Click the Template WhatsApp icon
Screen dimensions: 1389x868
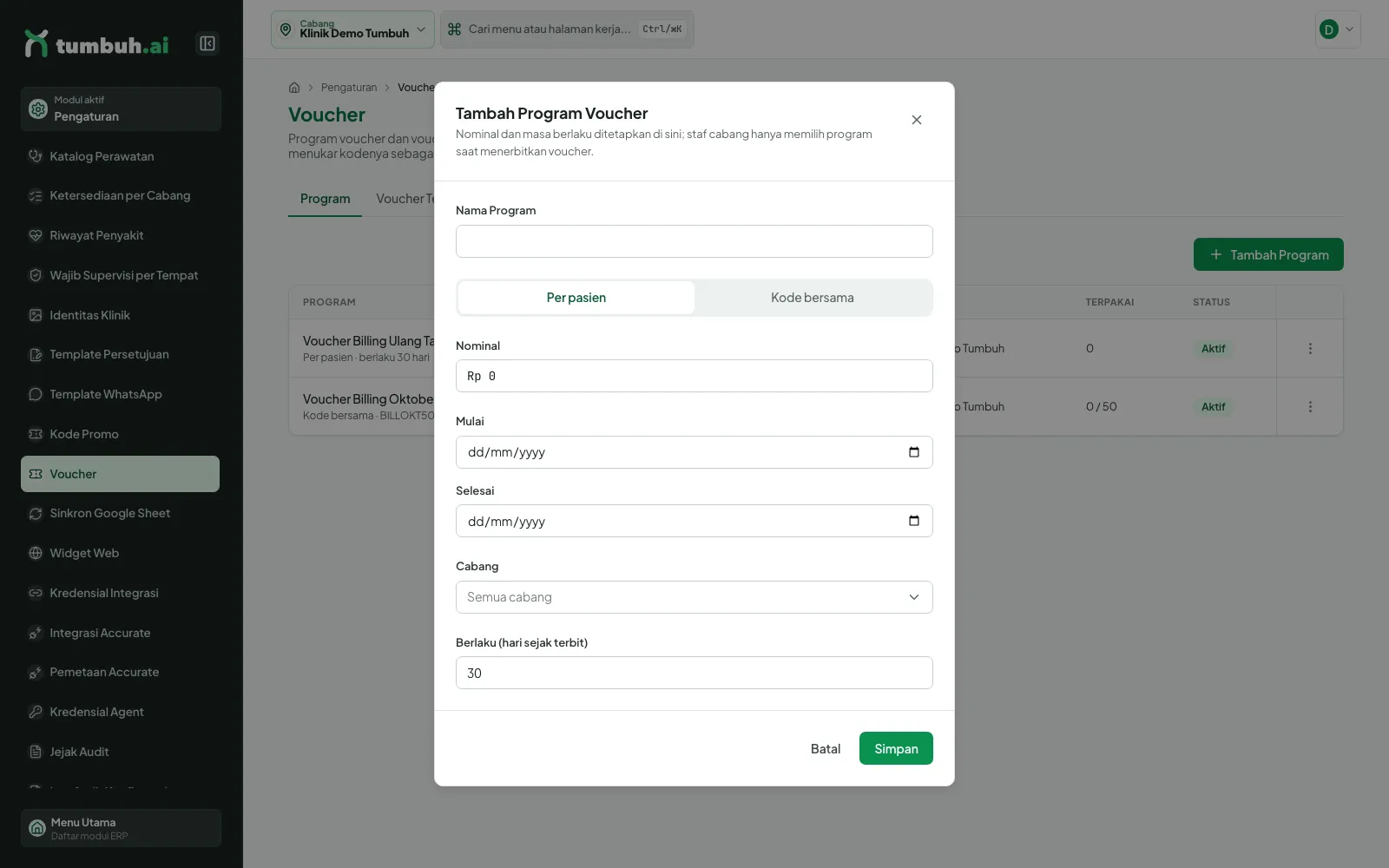tap(36, 394)
